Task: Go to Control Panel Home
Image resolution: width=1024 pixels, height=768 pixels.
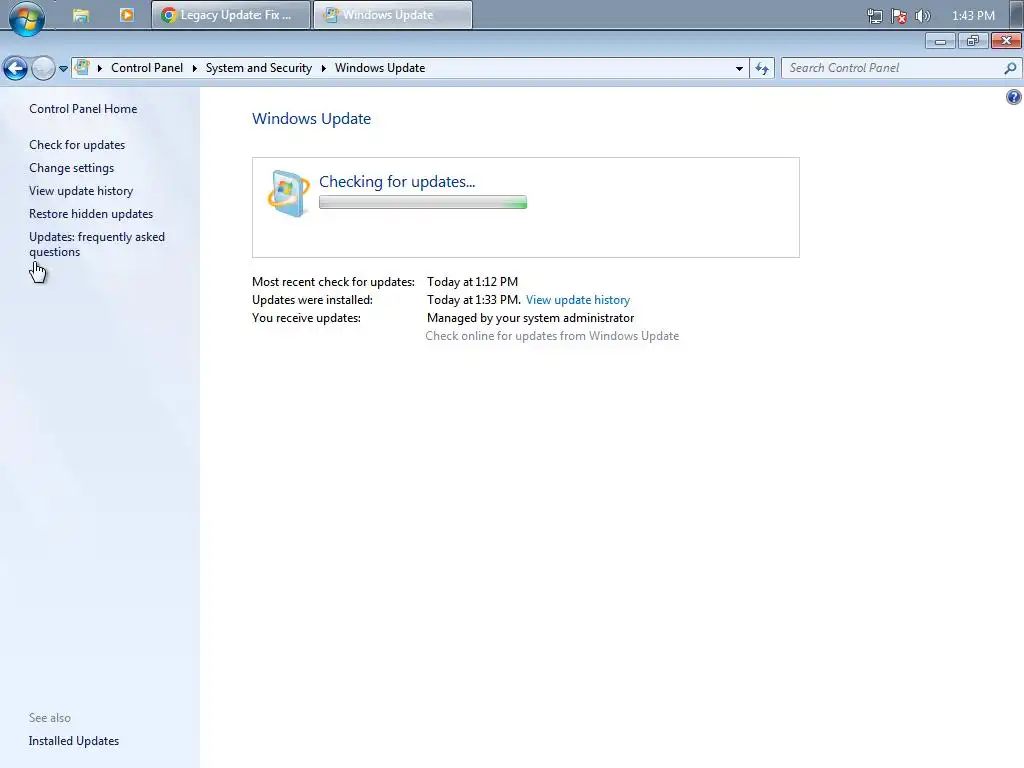Action: (x=83, y=109)
